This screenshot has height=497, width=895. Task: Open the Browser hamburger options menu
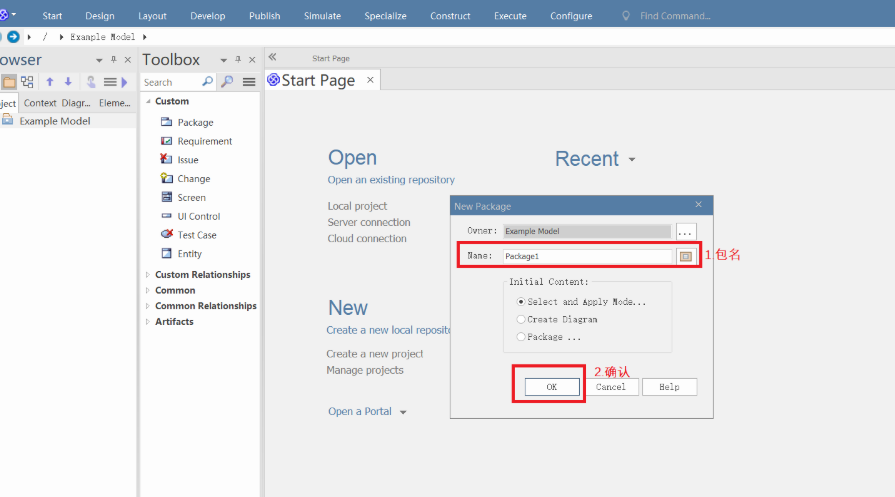[110, 82]
